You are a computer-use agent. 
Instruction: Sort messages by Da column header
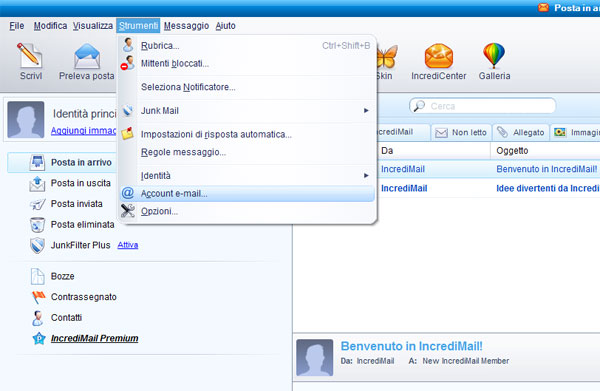[x=434, y=151]
